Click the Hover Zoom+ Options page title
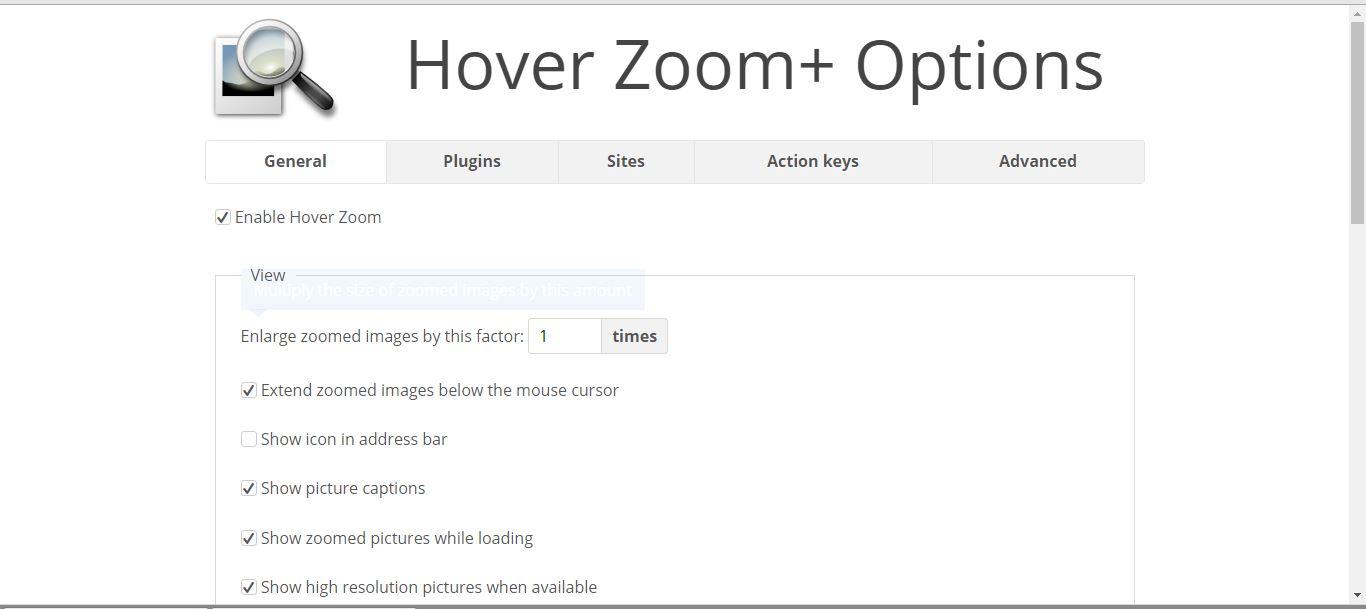This screenshot has width=1366, height=609. pos(755,66)
